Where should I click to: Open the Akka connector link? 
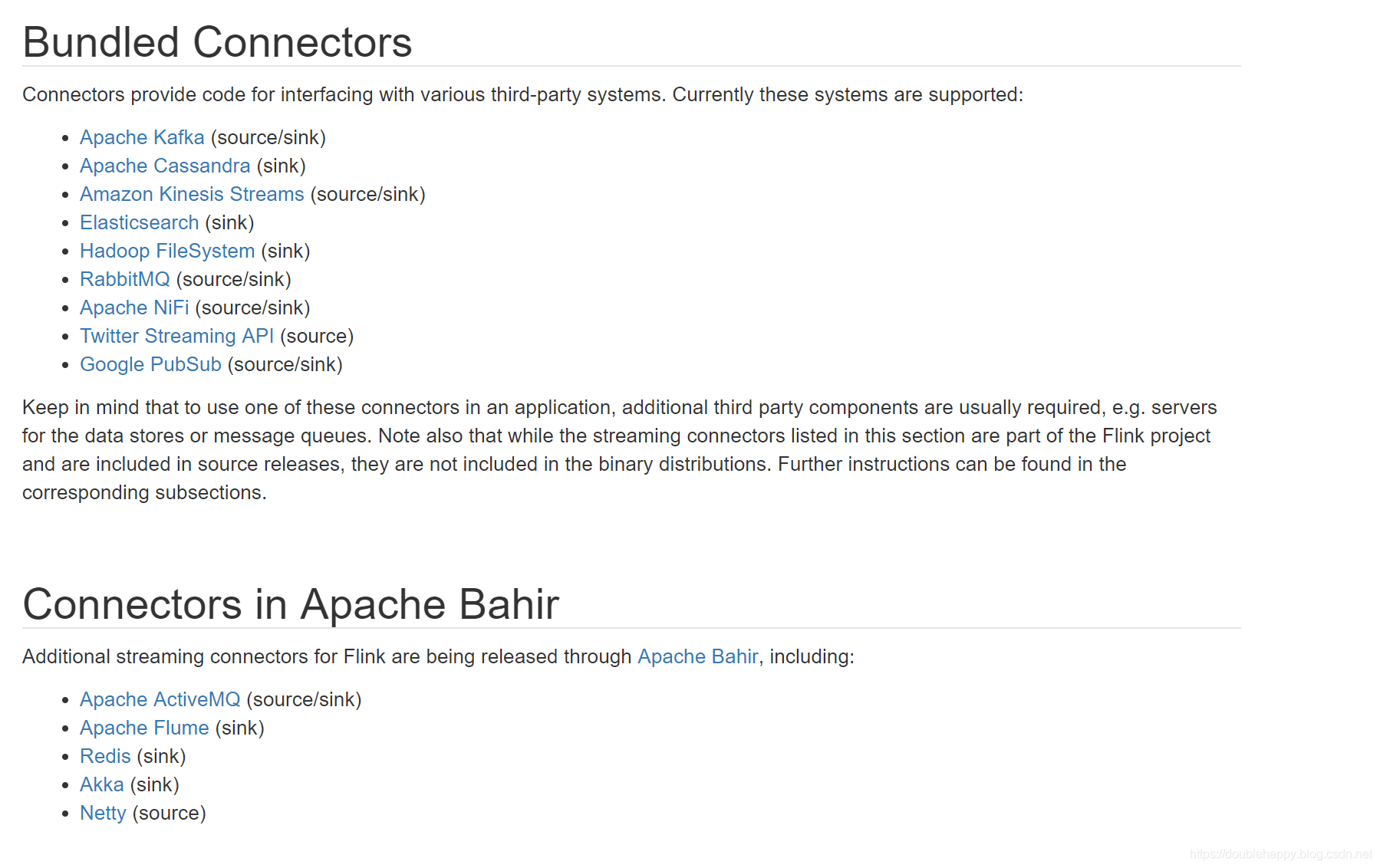102,784
